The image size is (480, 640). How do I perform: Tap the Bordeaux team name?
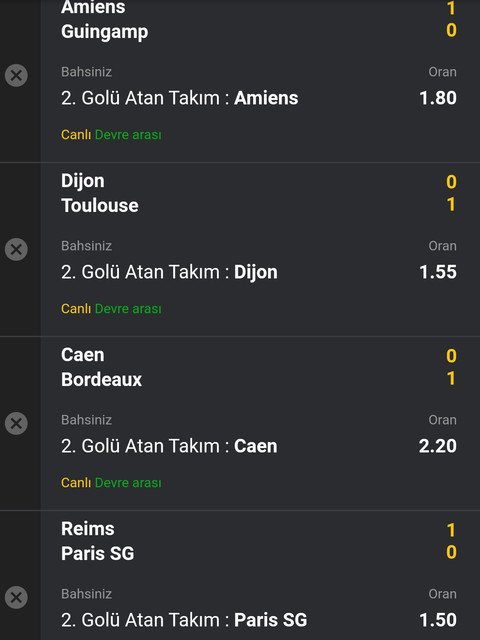coord(101,379)
